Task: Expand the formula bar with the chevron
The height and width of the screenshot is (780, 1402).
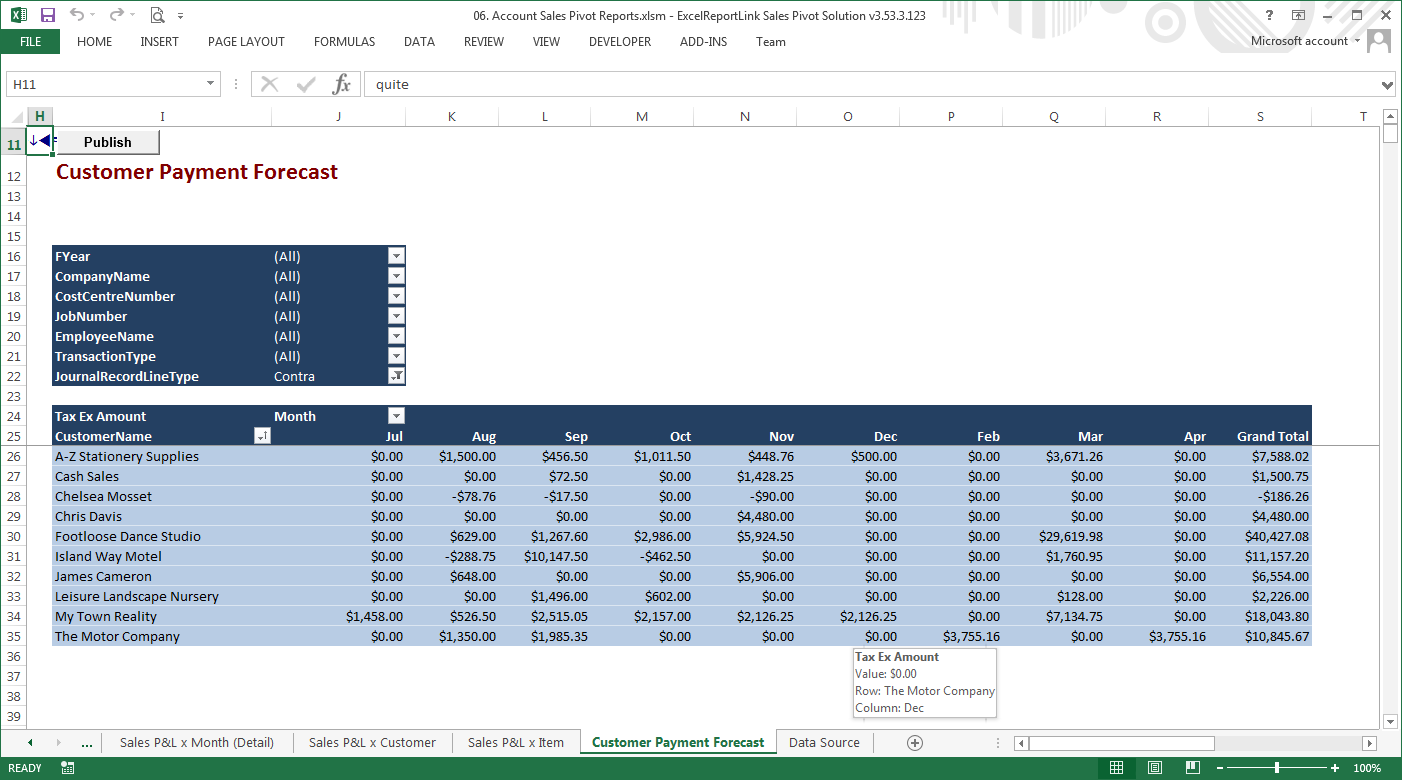Action: [1387, 85]
